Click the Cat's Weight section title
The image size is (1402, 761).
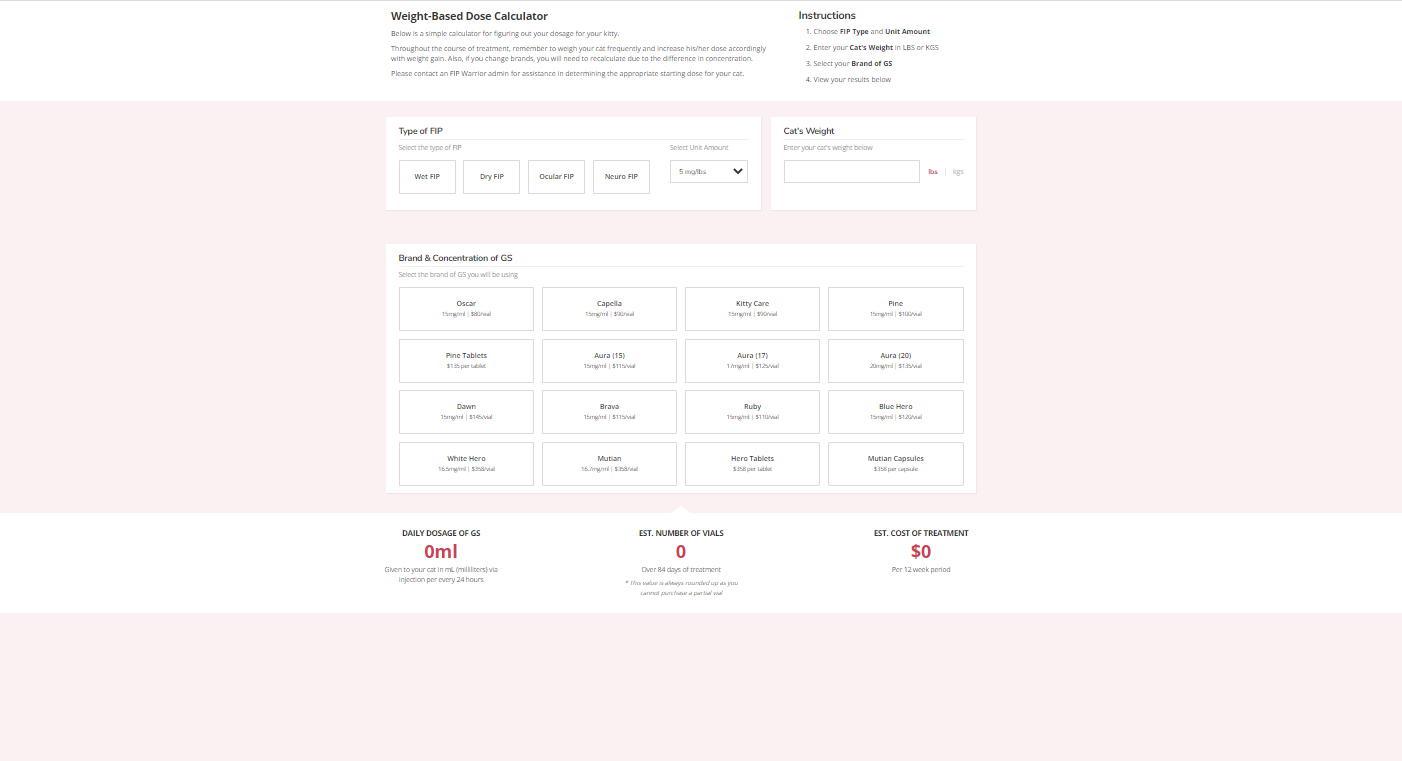click(809, 131)
